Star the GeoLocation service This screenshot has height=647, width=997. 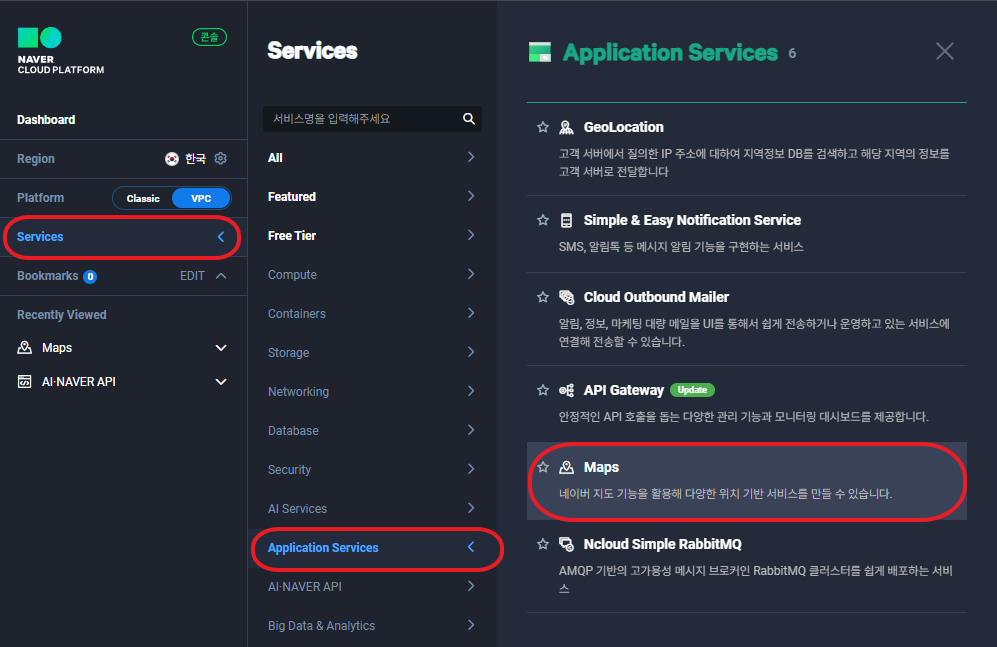pos(543,127)
